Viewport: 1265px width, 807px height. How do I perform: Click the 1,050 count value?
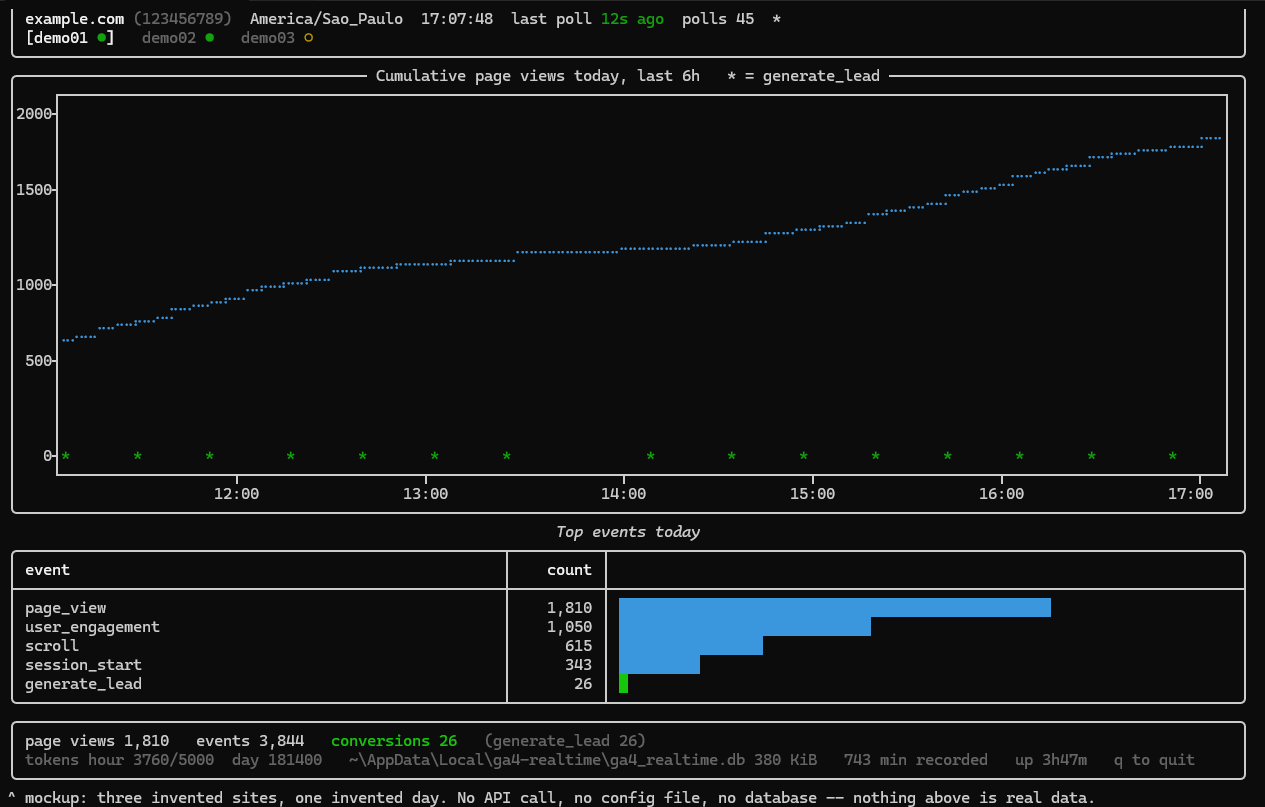click(569, 627)
